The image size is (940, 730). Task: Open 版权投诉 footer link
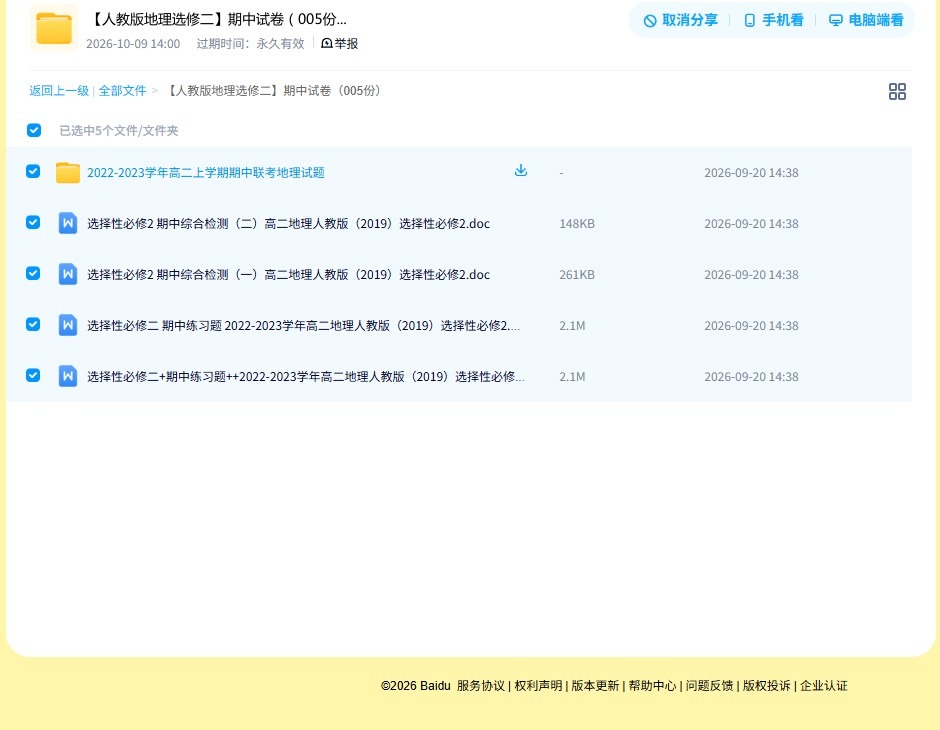[x=767, y=686]
